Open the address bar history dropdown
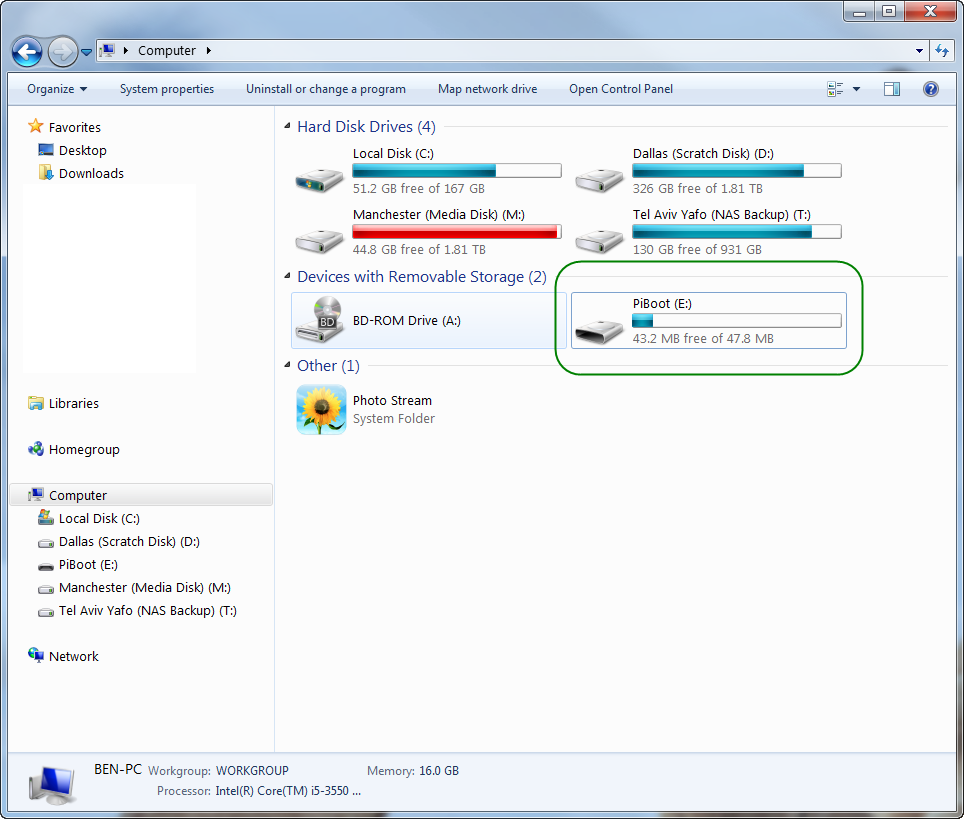Viewport: 964px width, 819px height. click(920, 50)
